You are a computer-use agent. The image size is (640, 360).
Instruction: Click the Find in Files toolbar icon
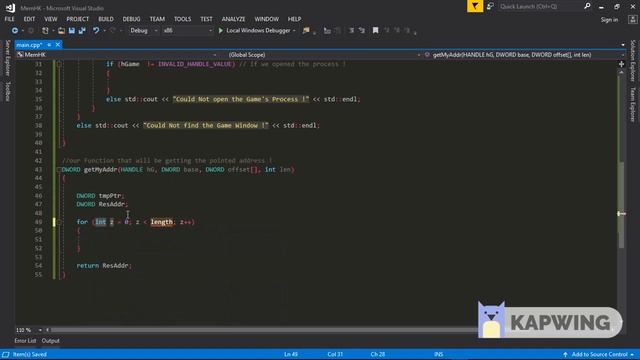click(306, 31)
